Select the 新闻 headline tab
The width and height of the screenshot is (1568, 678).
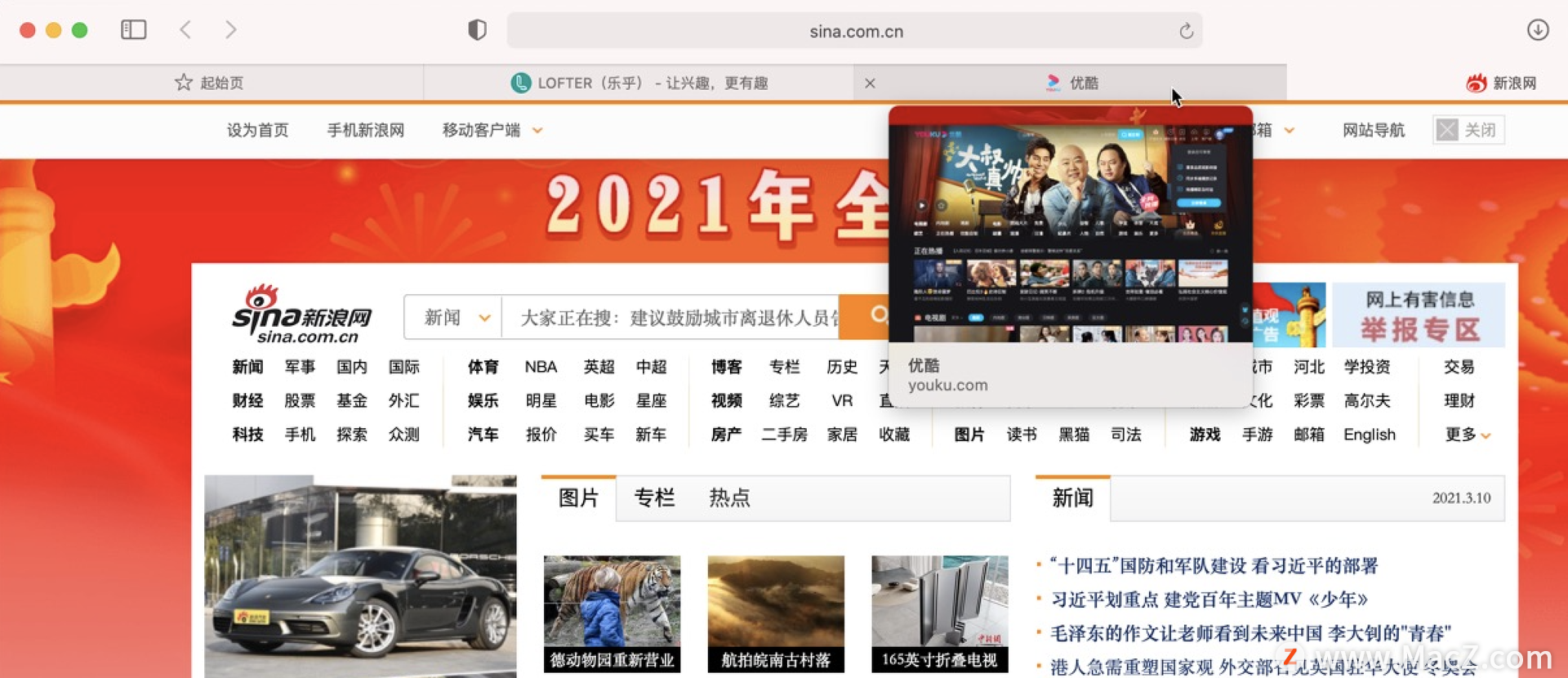click(1072, 497)
